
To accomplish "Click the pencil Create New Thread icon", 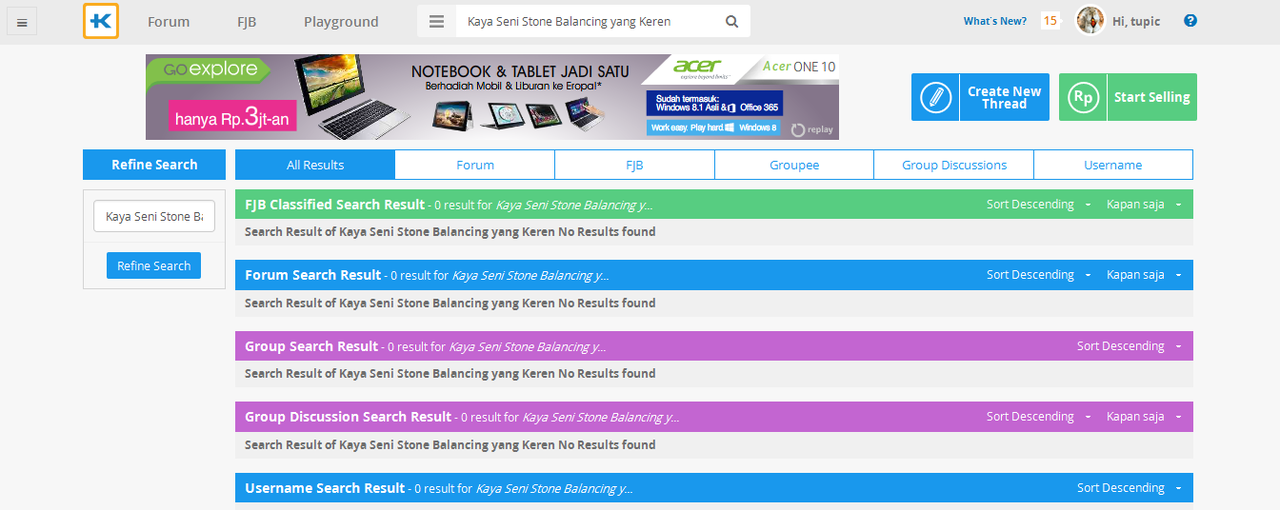I will click(935, 97).
